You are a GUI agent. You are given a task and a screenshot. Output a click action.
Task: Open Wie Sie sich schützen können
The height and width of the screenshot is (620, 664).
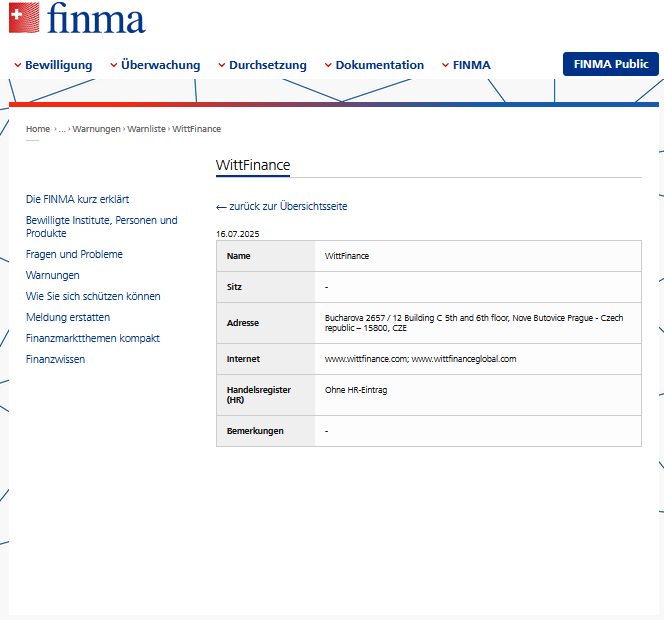(93, 296)
